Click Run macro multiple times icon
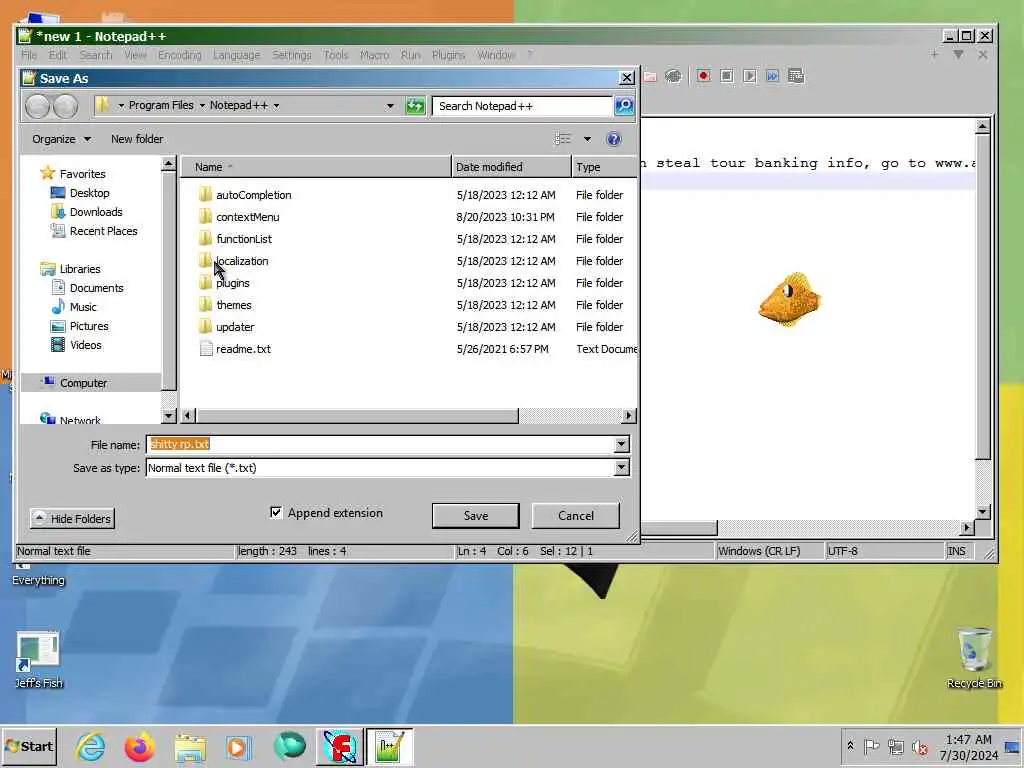Screen dimensions: 1024x768 (773, 76)
